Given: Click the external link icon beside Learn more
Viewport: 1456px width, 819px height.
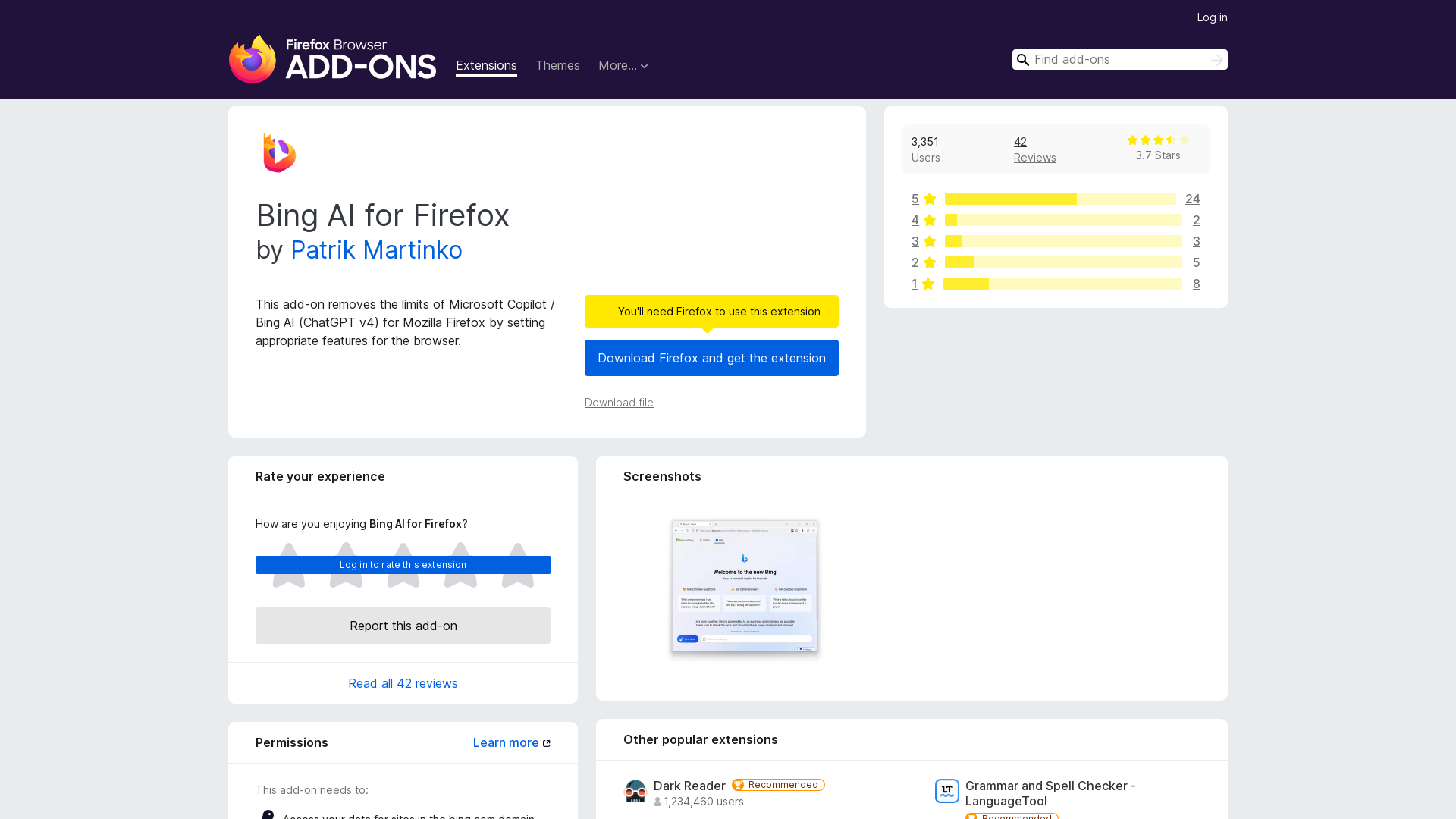Looking at the screenshot, I should tap(547, 743).
